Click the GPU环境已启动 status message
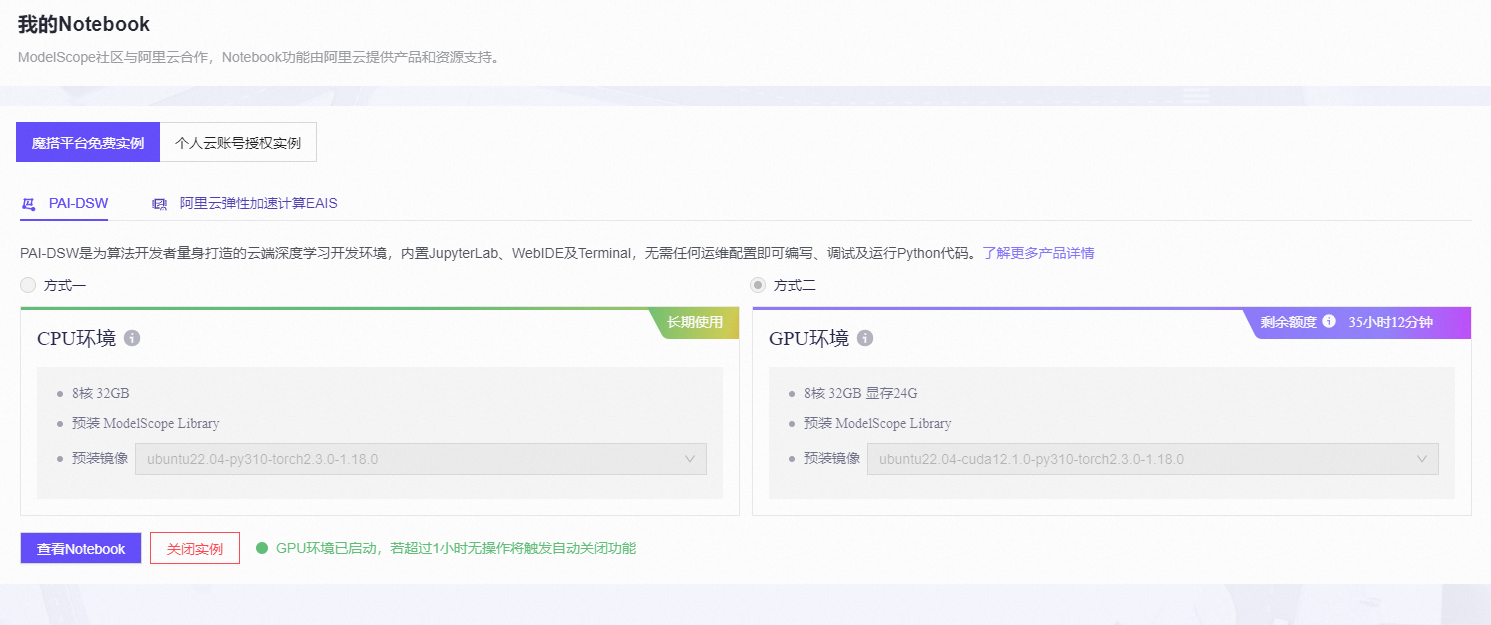The height and width of the screenshot is (625, 1491). (x=456, y=548)
